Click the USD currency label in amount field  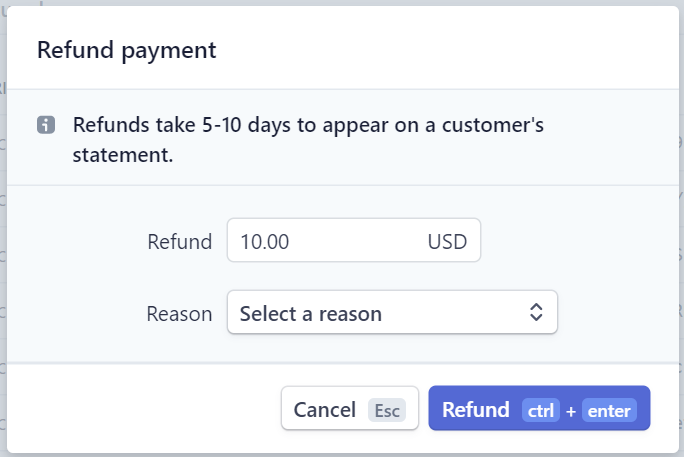[x=447, y=242]
